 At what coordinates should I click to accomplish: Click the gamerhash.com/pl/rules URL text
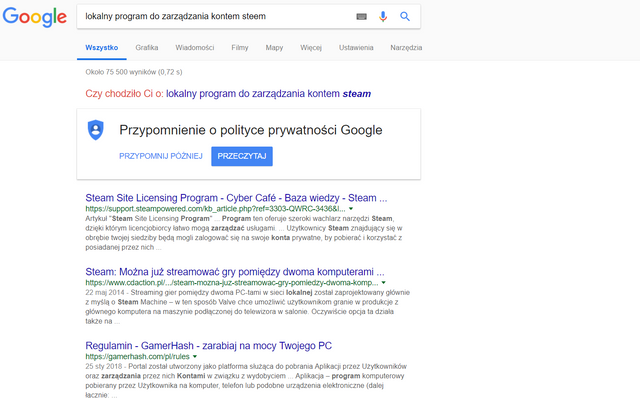[138, 356]
